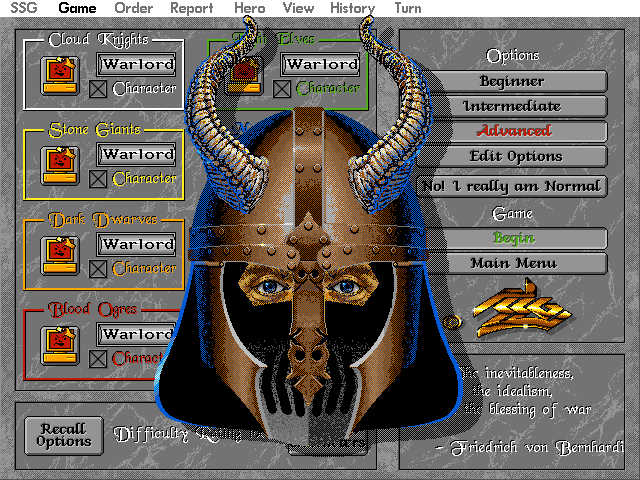Click the Blood Ogres computer player icon
The width and height of the screenshot is (640, 480).
pos(60,346)
